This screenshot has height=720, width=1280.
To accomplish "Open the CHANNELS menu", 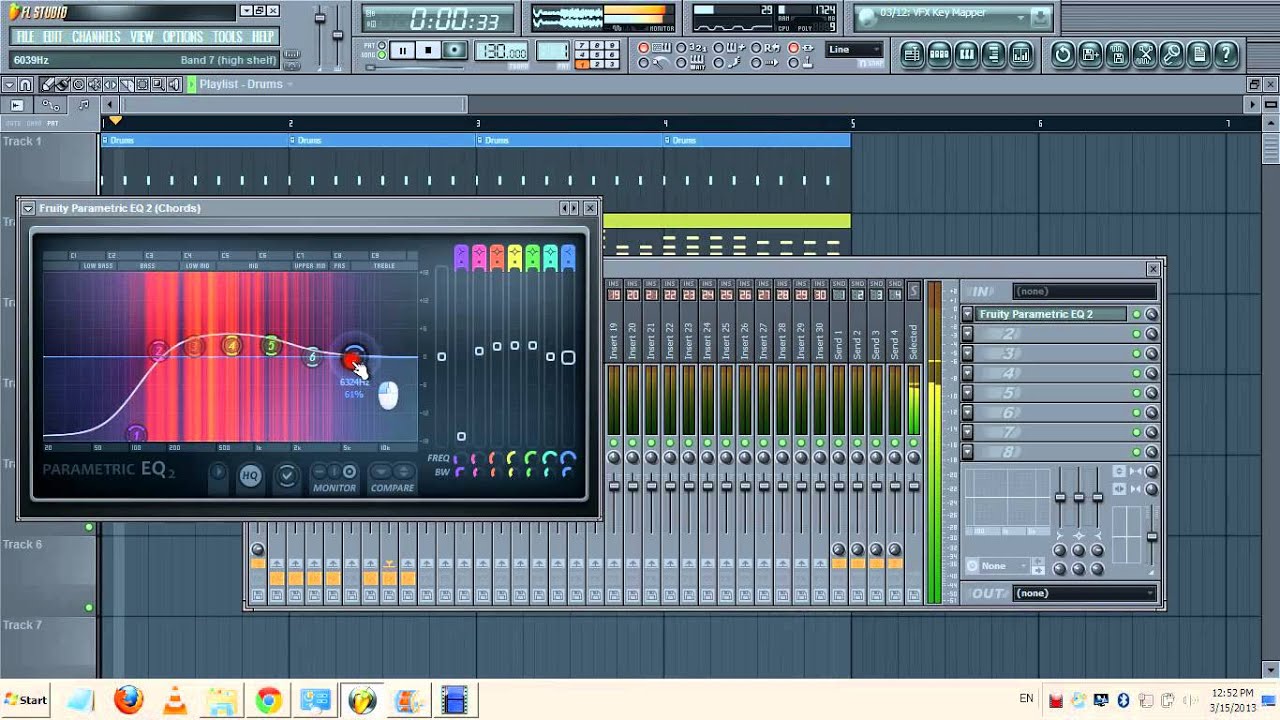I will 97,37.
